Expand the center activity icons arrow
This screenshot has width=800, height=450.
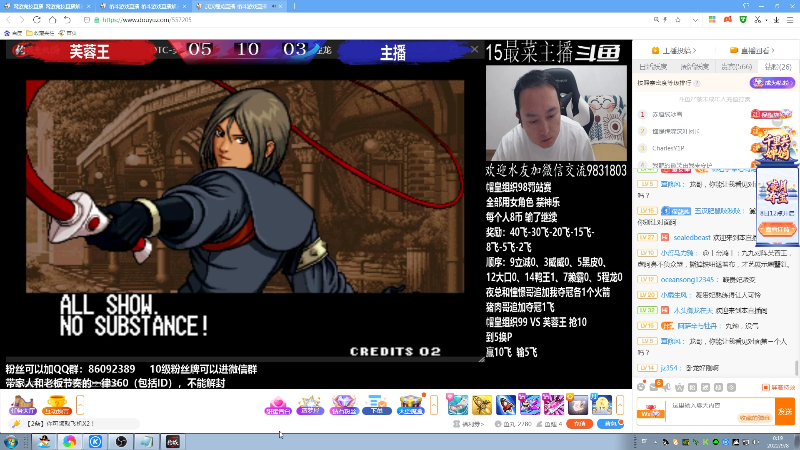434,405
